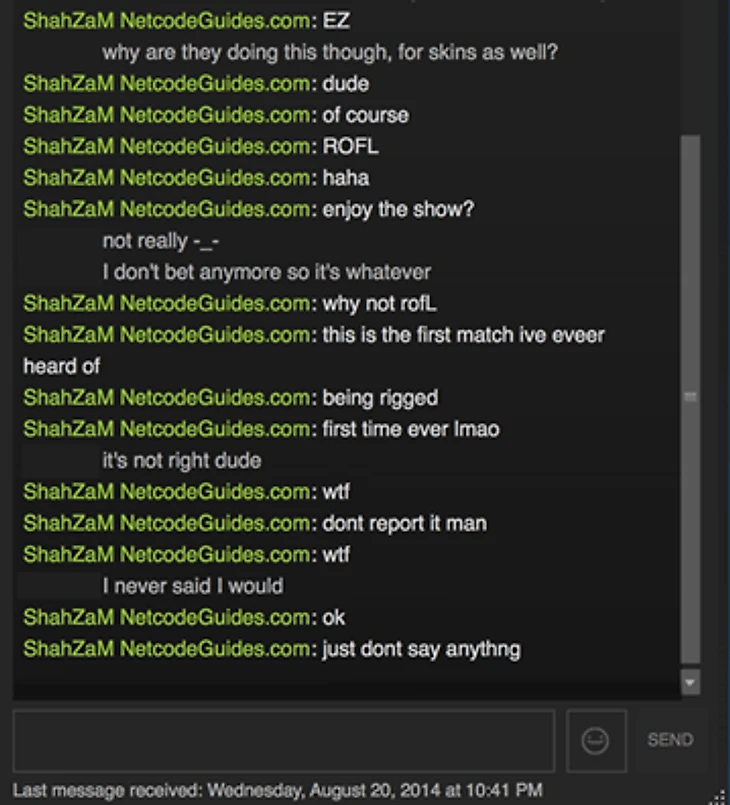Click the "I never said I would" message
Screen dimensions: 730x805
193,586
